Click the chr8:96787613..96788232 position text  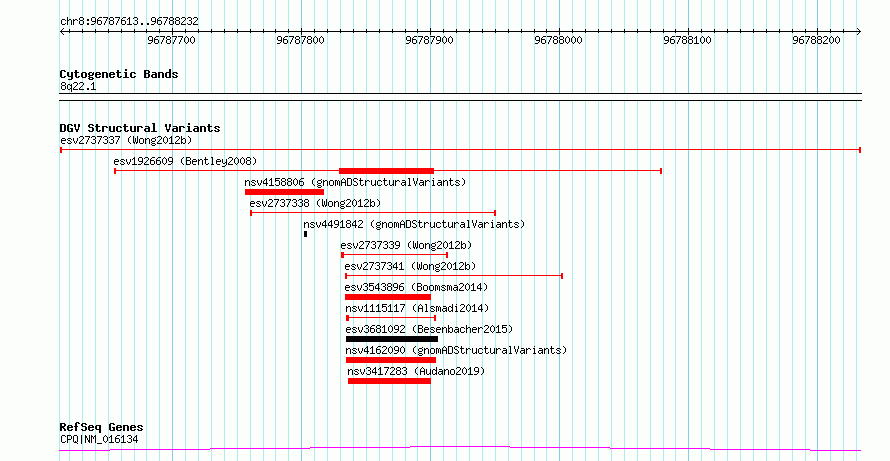129,22
